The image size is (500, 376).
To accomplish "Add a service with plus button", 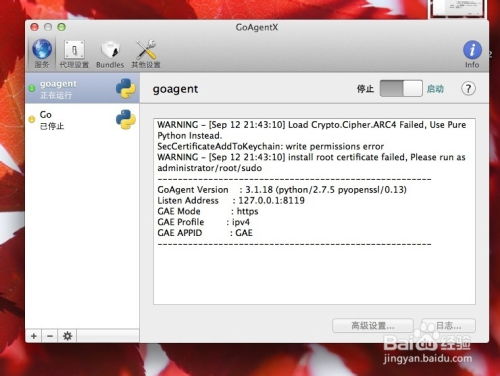I will click(x=34, y=336).
